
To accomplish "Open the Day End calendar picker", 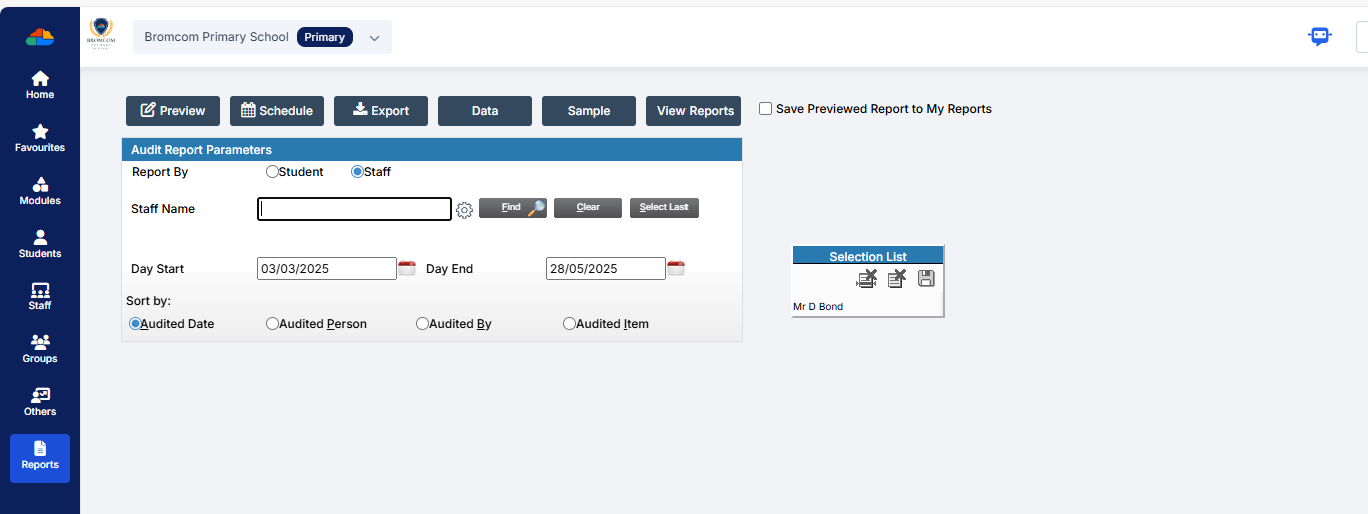I will (676, 268).
